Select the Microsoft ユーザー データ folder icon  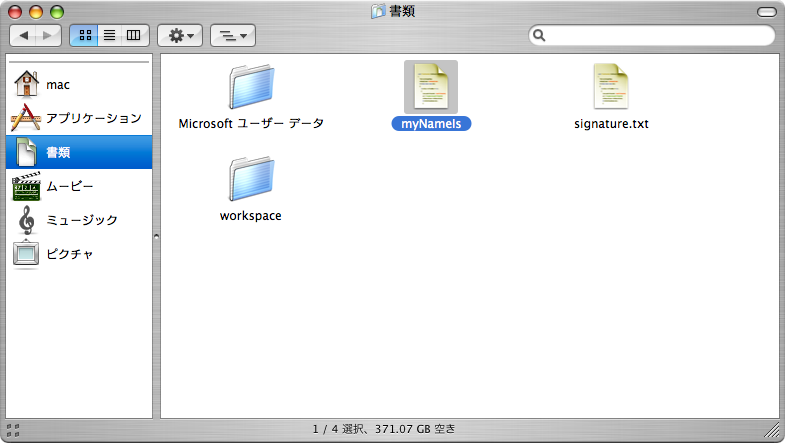(251, 87)
